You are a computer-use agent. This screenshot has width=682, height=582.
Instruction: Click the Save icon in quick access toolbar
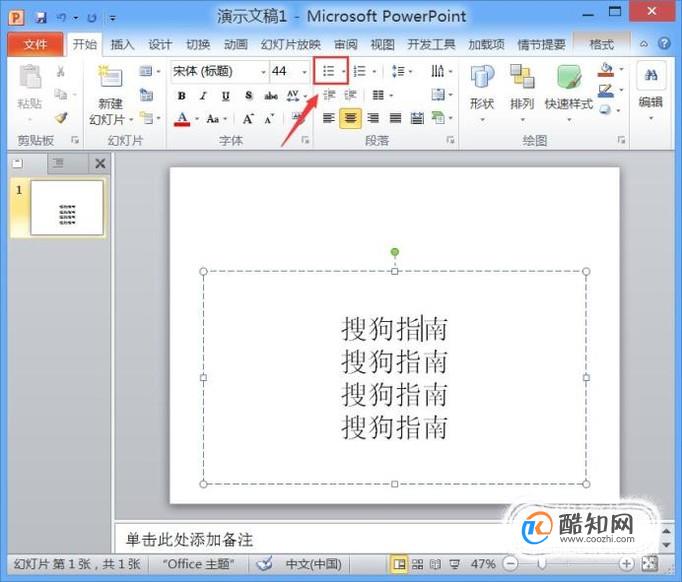coord(41,17)
